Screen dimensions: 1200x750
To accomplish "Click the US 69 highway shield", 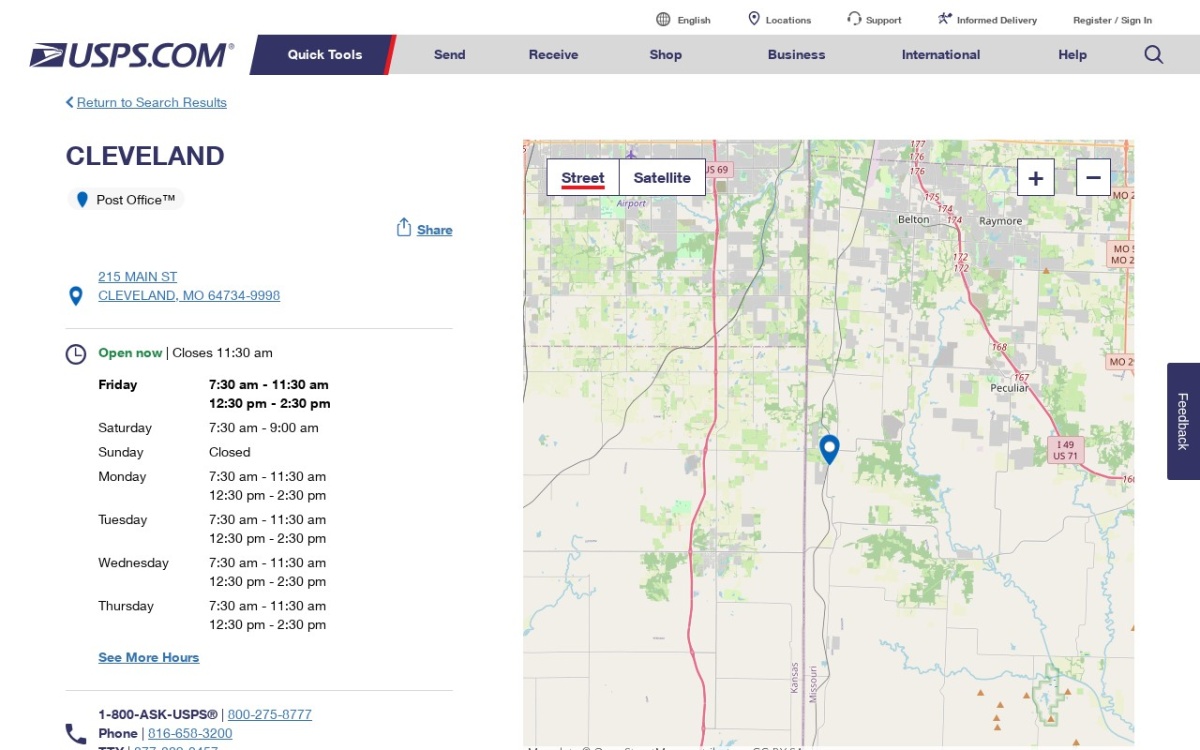I will coord(716,170).
